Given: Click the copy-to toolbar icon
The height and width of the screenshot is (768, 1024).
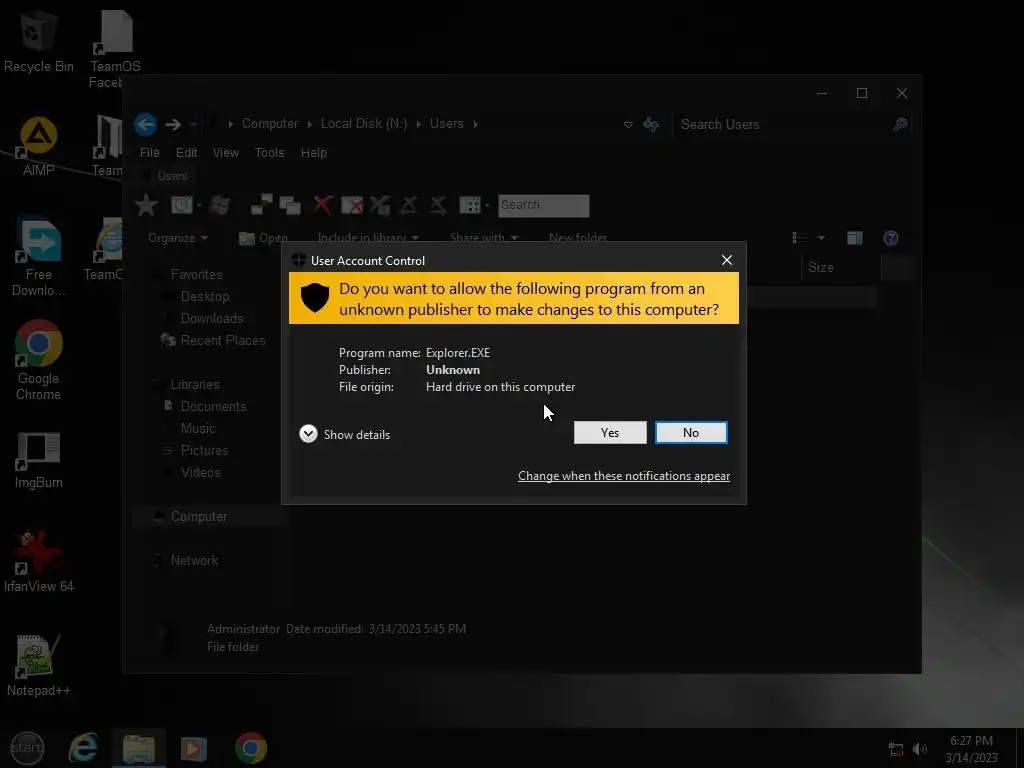Looking at the screenshot, I should (x=290, y=205).
